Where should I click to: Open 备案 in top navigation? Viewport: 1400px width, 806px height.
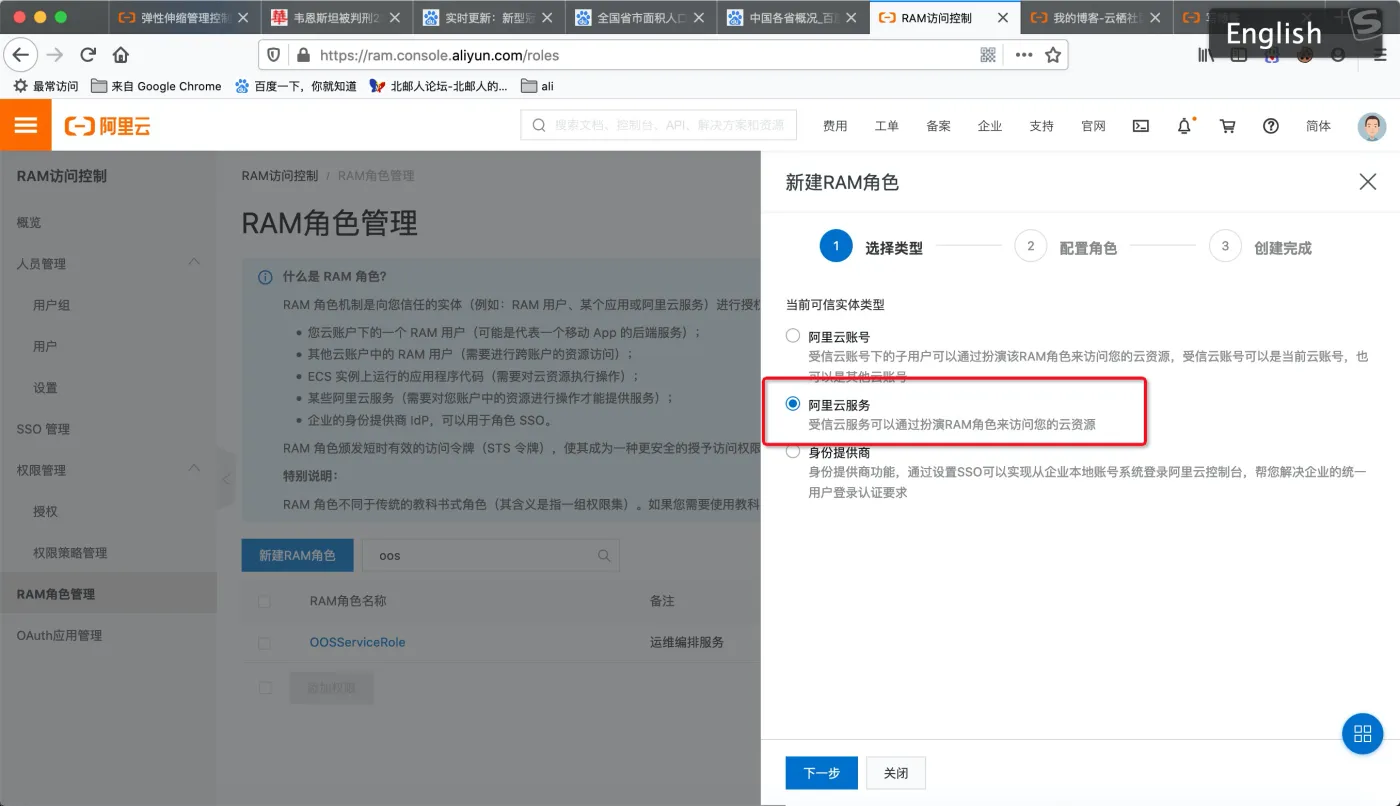938,126
